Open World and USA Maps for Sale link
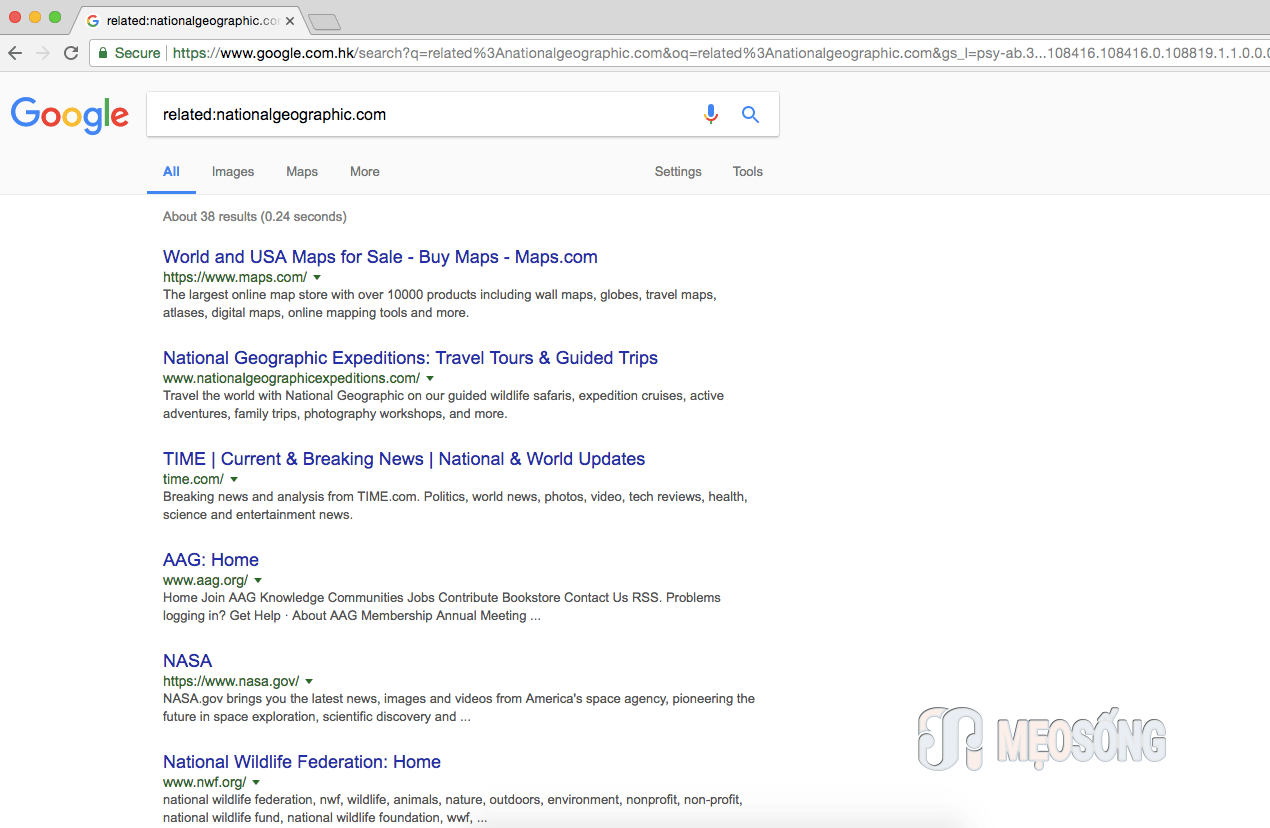Image resolution: width=1270 pixels, height=828 pixels. 380,257
